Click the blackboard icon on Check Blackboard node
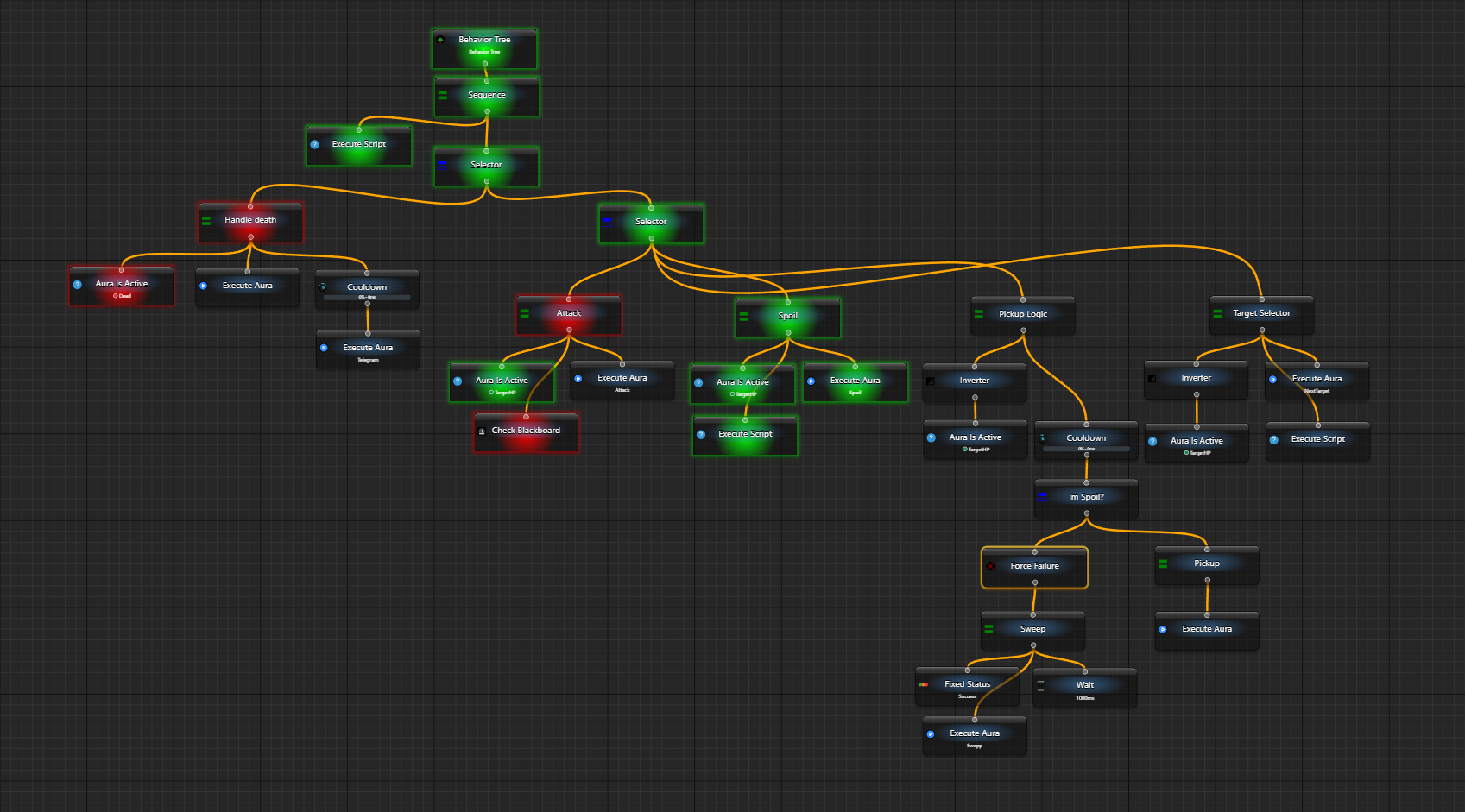Screen dimensions: 1465x812 coord(482,431)
